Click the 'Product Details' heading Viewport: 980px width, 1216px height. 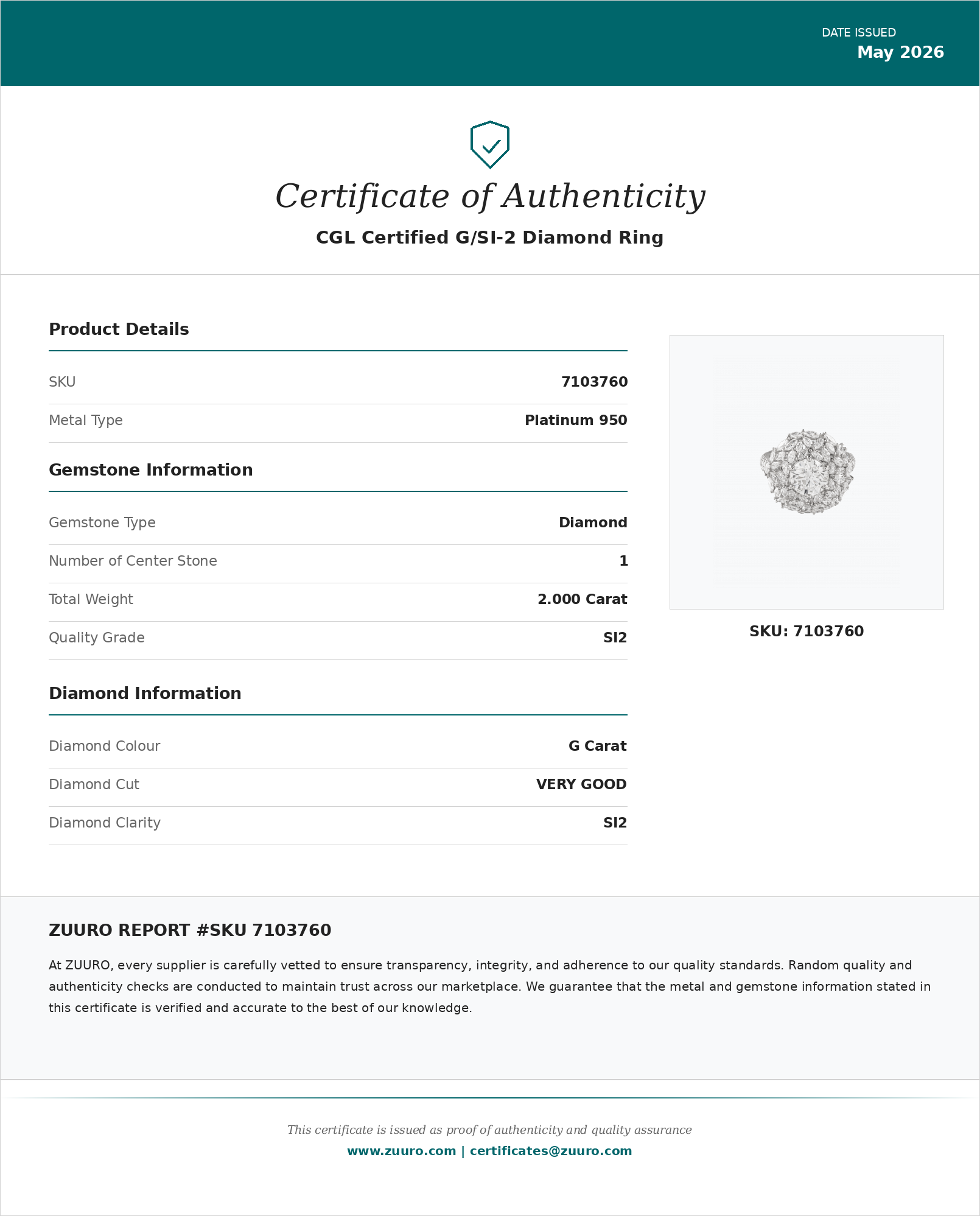(x=119, y=329)
